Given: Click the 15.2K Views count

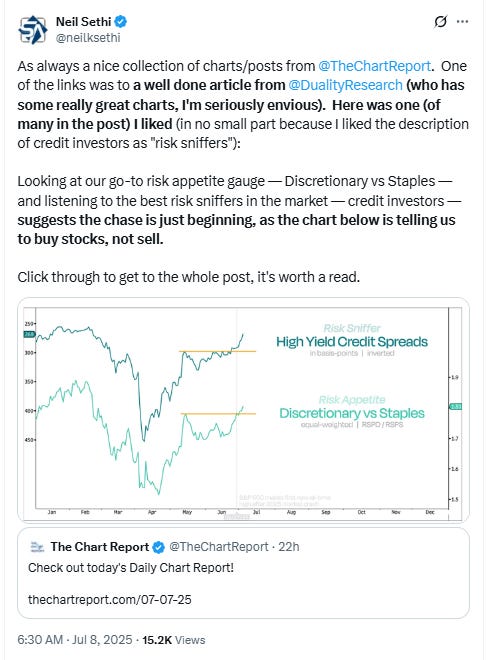Looking at the screenshot, I should coord(173,640).
